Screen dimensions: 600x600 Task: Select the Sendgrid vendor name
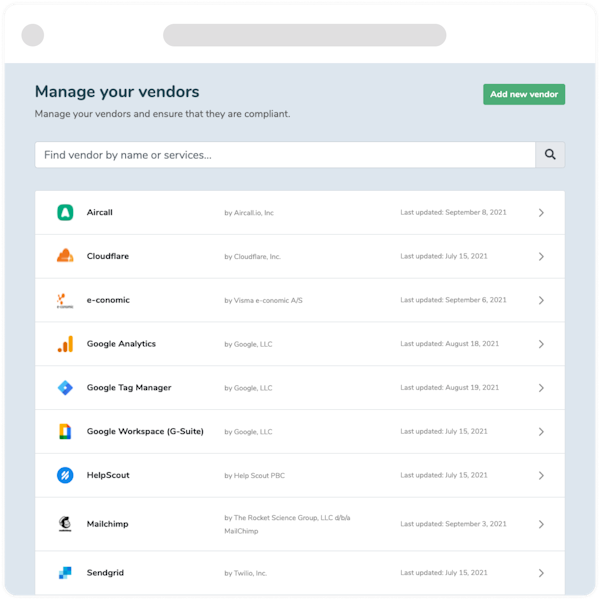coord(105,572)
